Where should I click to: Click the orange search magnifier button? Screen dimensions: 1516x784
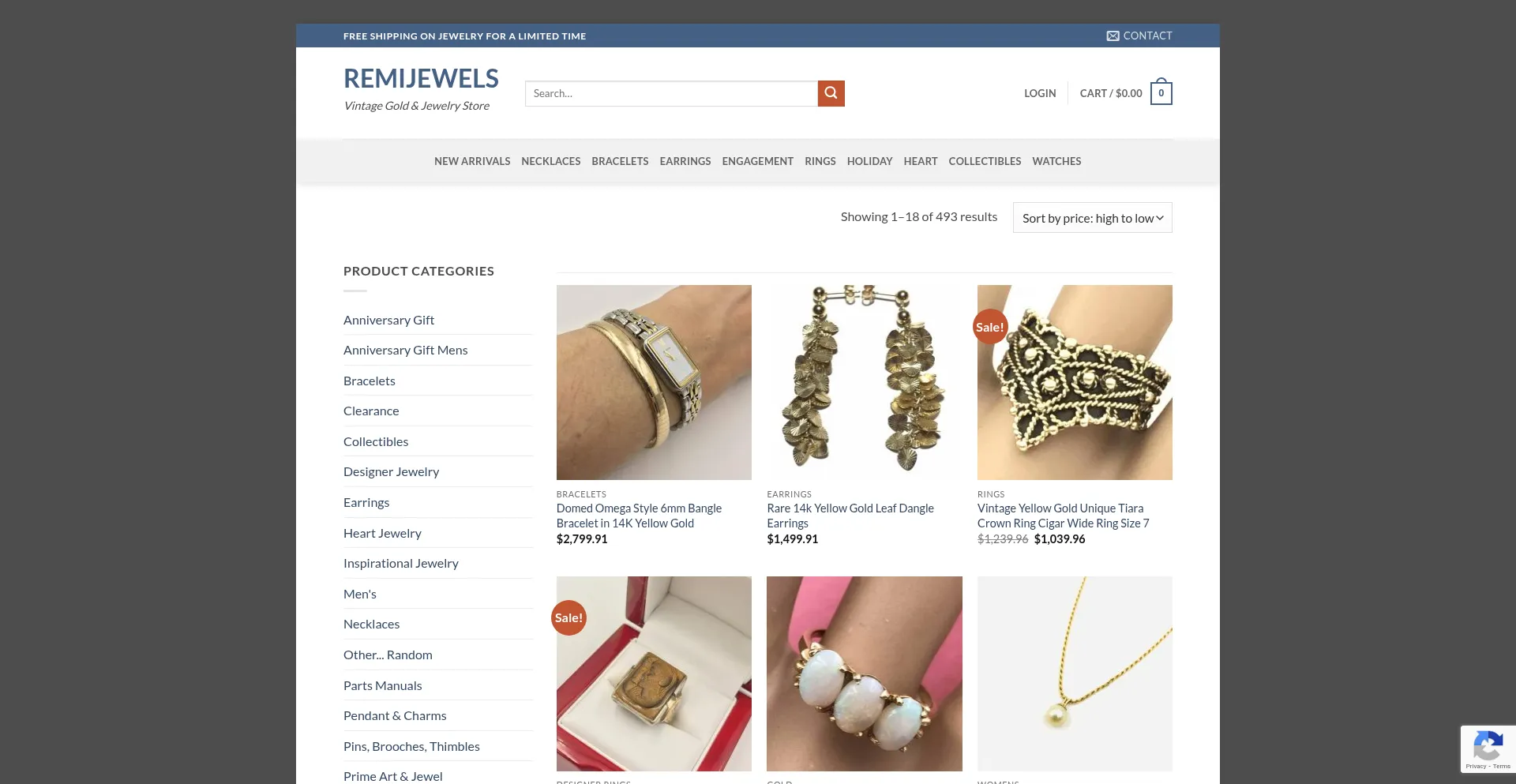click(831, 93)
